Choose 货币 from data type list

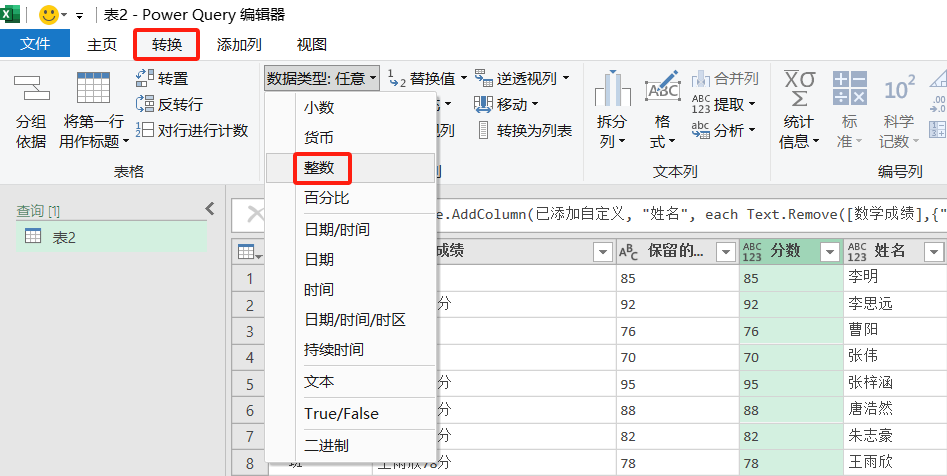(350, 138)
